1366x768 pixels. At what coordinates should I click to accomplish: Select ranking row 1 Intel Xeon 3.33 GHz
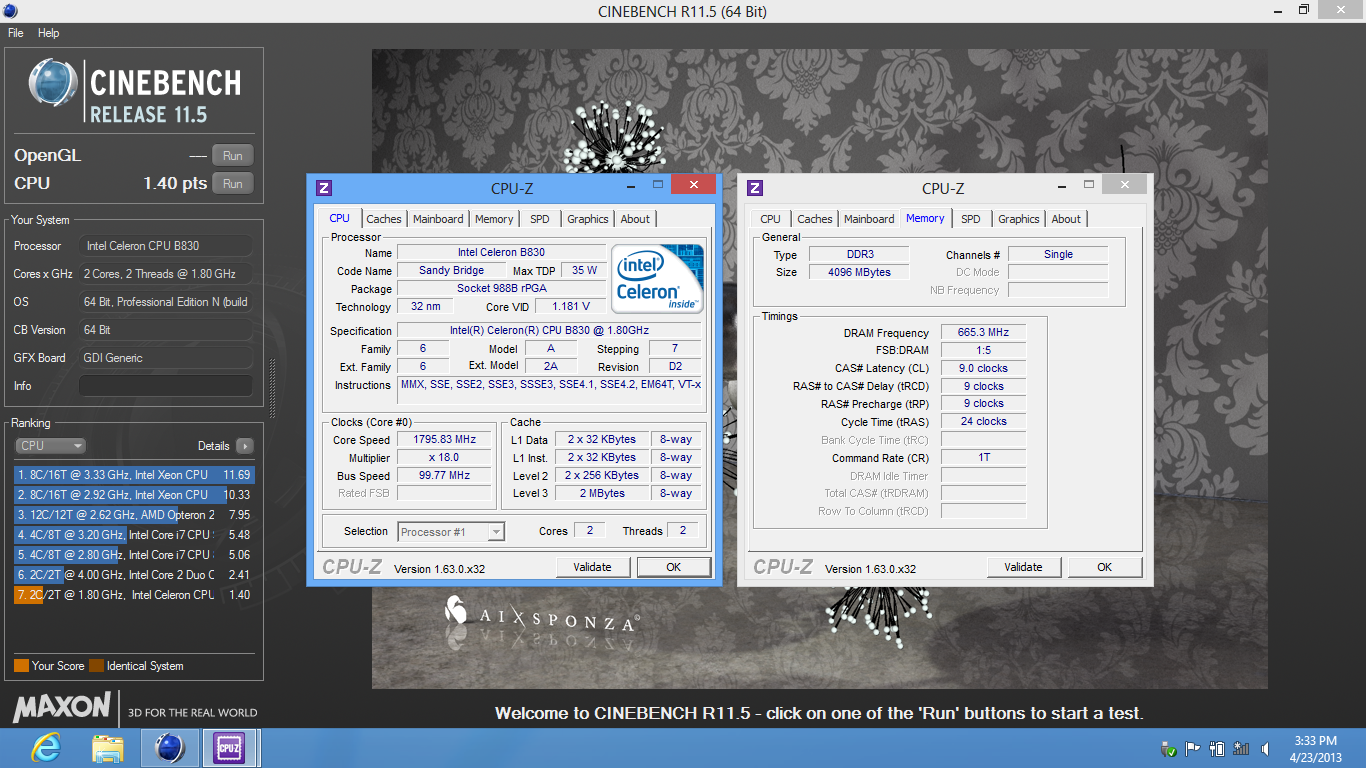(x=134, y=475)
